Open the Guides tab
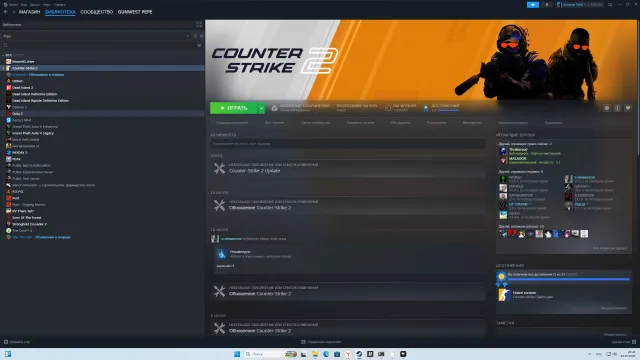640x360 pixels. click(436, 122)
